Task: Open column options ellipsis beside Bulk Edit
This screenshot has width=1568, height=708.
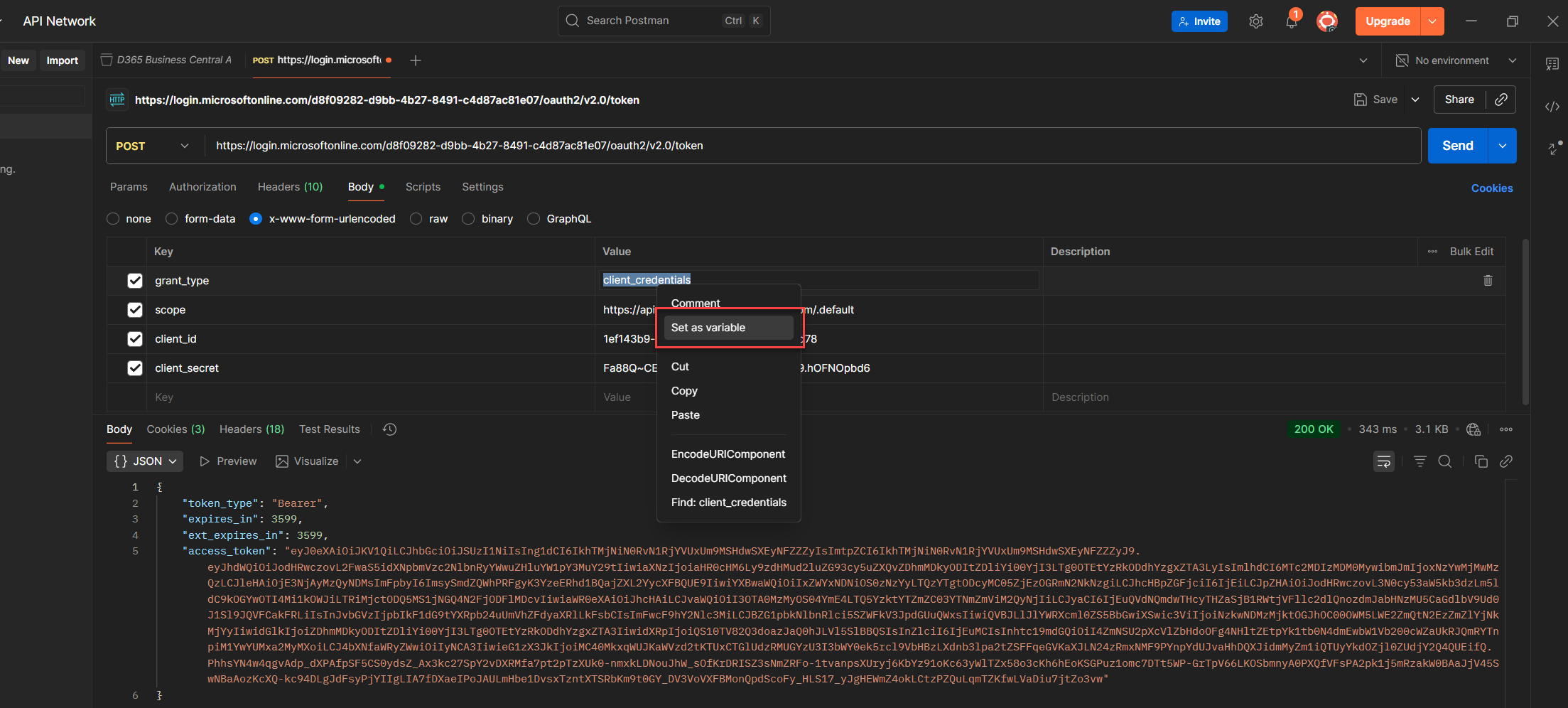Action: (1432, 252)
